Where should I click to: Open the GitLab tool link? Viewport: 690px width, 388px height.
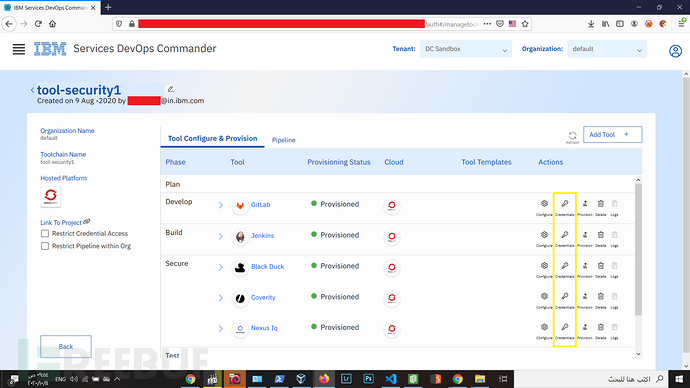pyautogui.click(x=261, y=205)
